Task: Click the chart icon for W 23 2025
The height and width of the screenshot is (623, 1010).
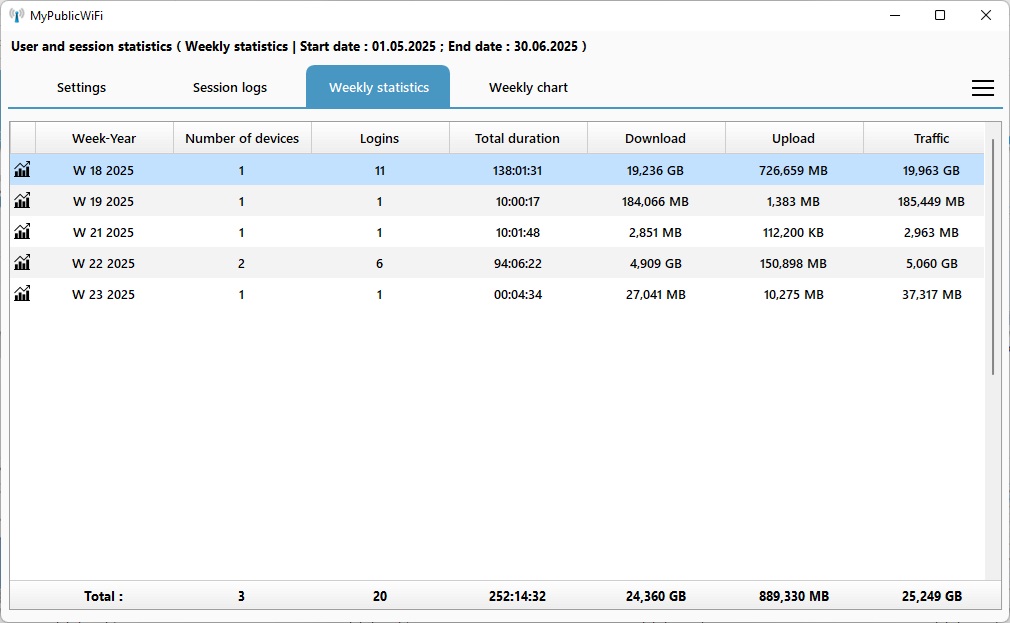Action: tap(22, 294)
